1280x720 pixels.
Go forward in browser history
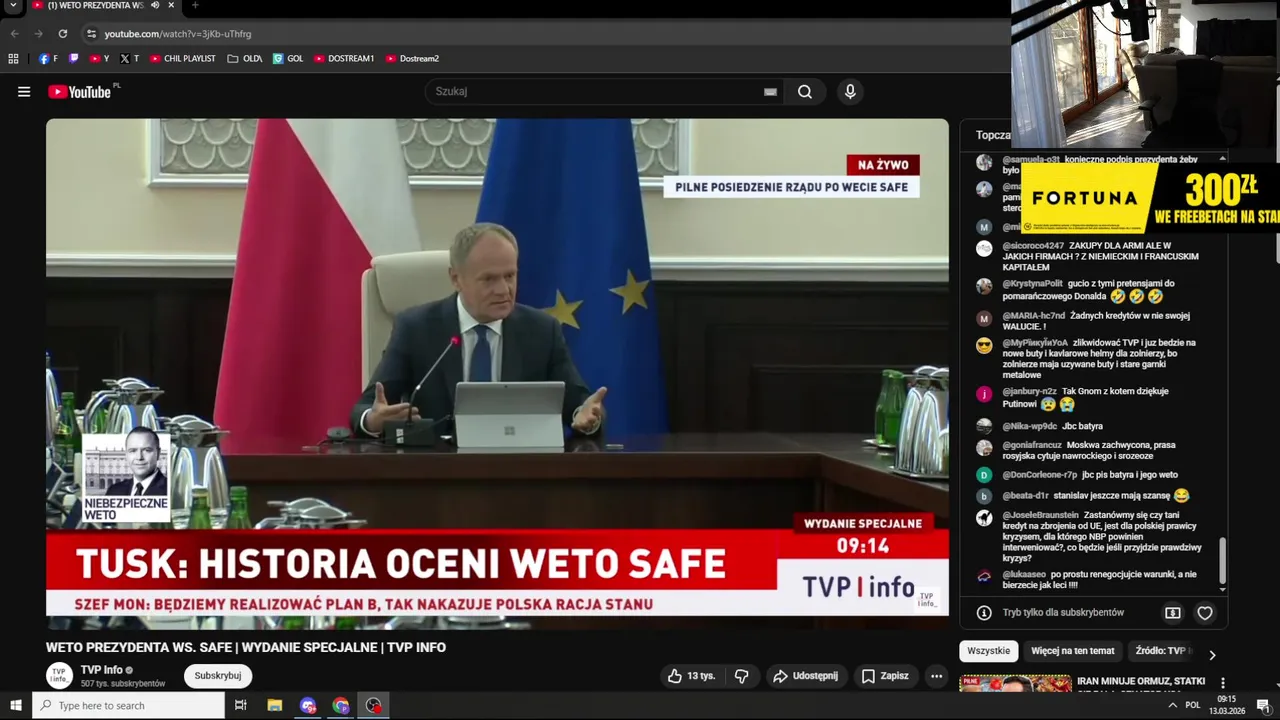click(38, 33)
